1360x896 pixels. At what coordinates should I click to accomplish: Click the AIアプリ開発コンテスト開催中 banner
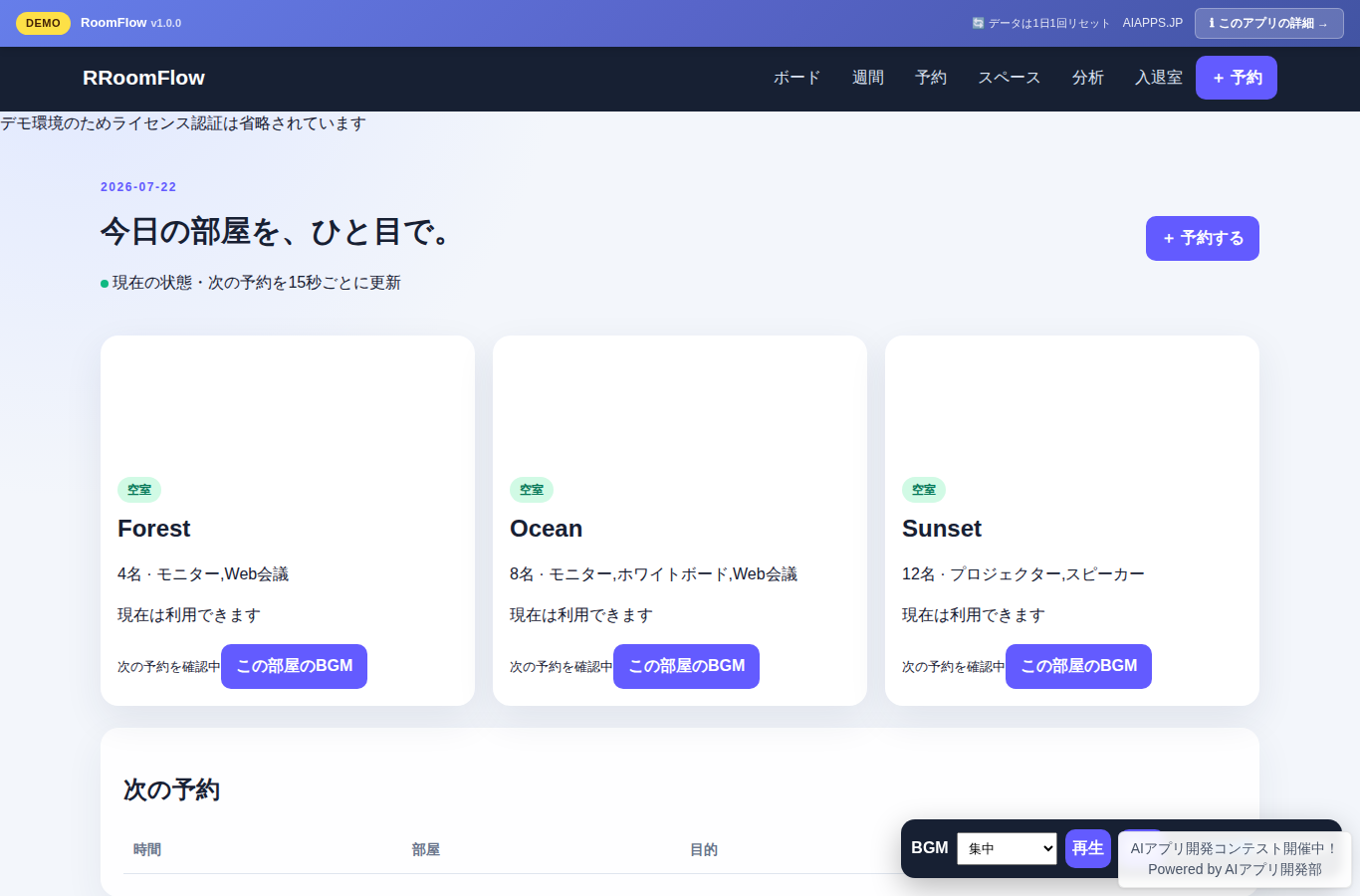[x=1235, y=858]
